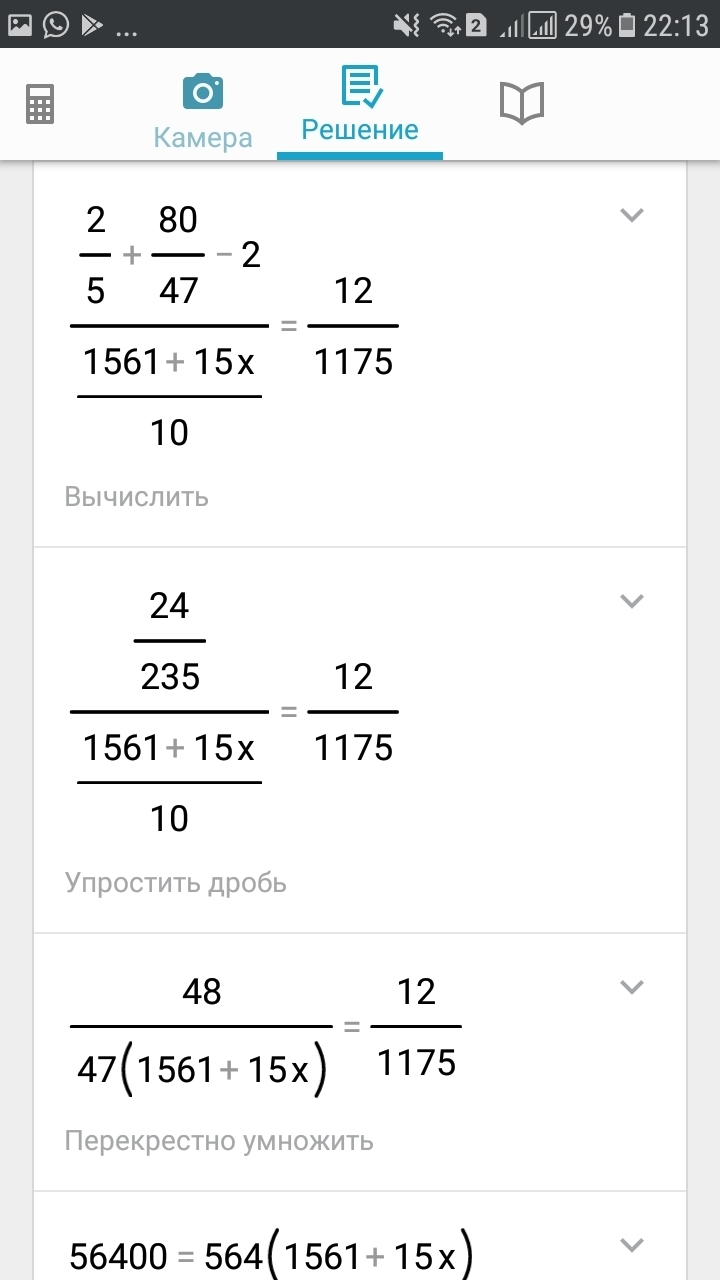Tap the equation with 24 over 235

point(234,712)
